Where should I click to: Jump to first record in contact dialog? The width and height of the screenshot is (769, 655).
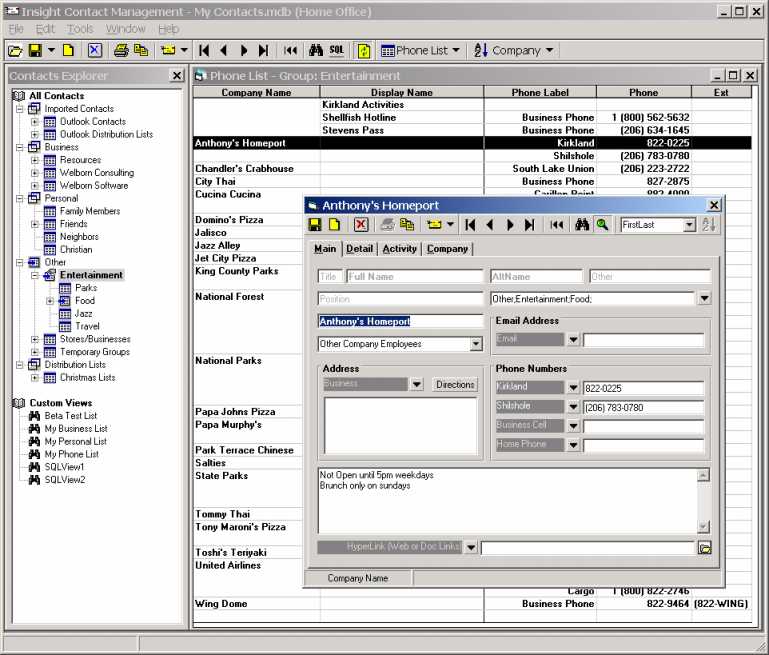click(x=470, y=225)
